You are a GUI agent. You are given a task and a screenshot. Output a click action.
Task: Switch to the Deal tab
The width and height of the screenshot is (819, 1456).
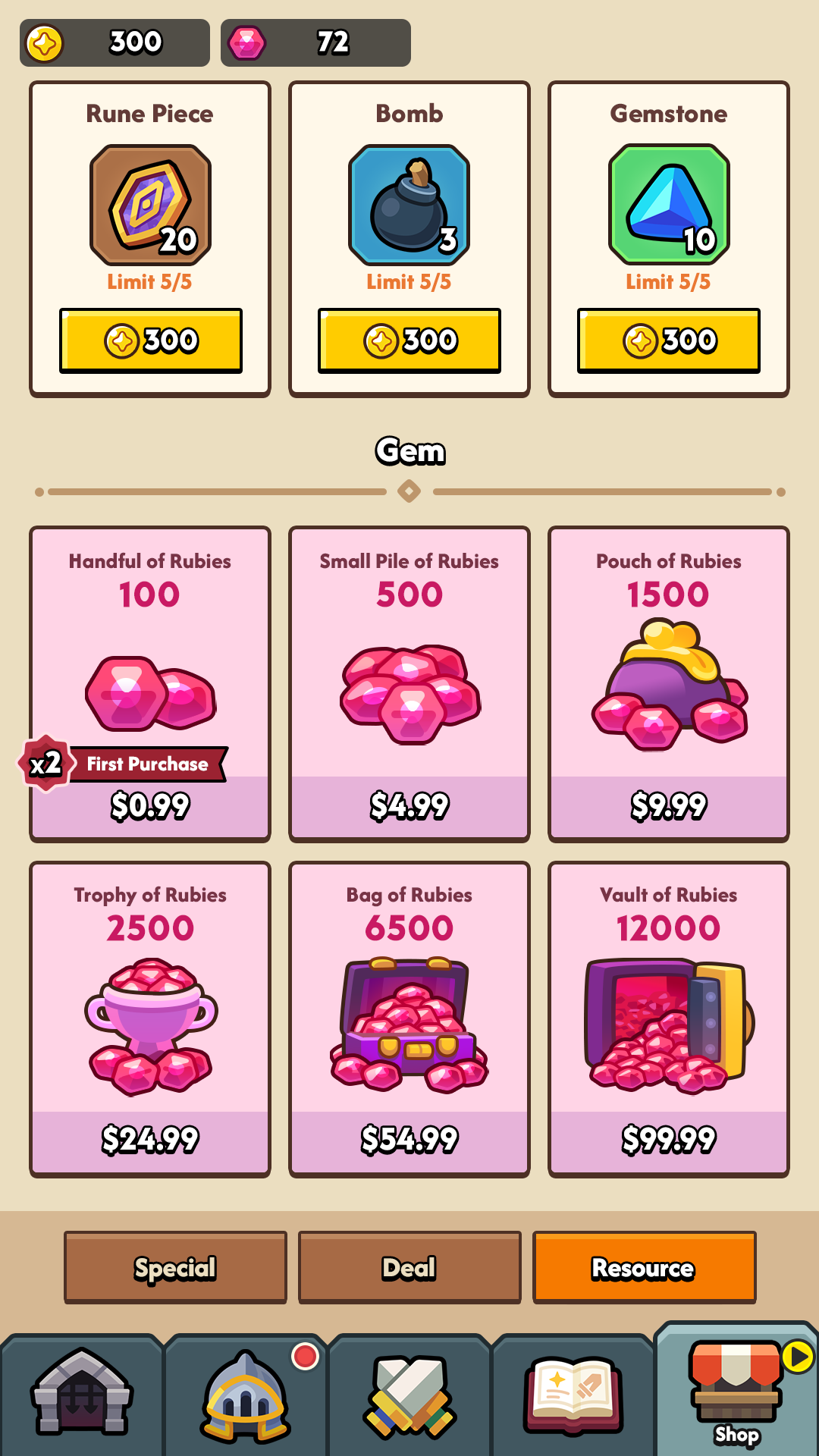[x=409, y=1267]
